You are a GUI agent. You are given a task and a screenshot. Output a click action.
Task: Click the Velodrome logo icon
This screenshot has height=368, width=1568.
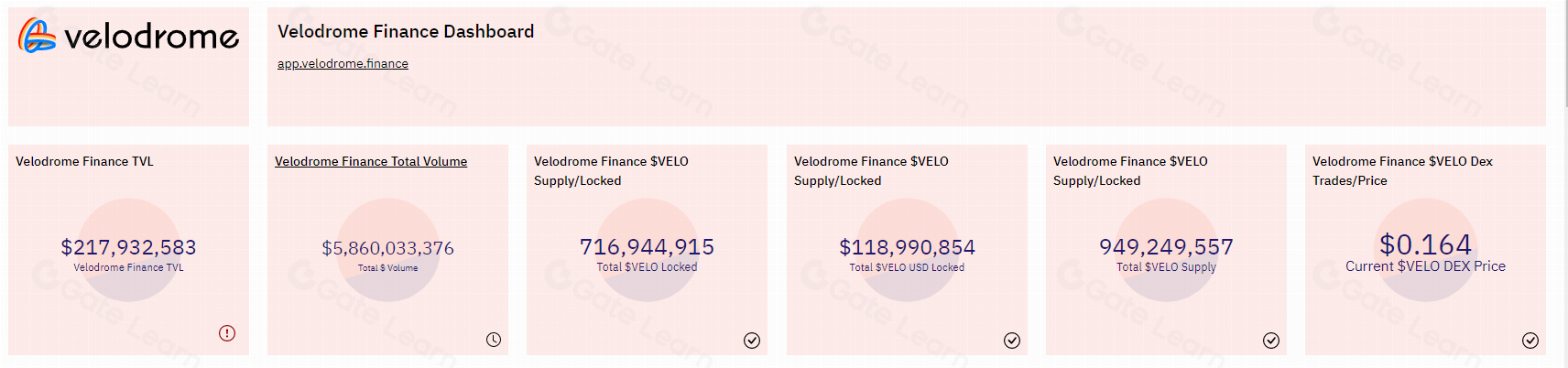point(38,36)
